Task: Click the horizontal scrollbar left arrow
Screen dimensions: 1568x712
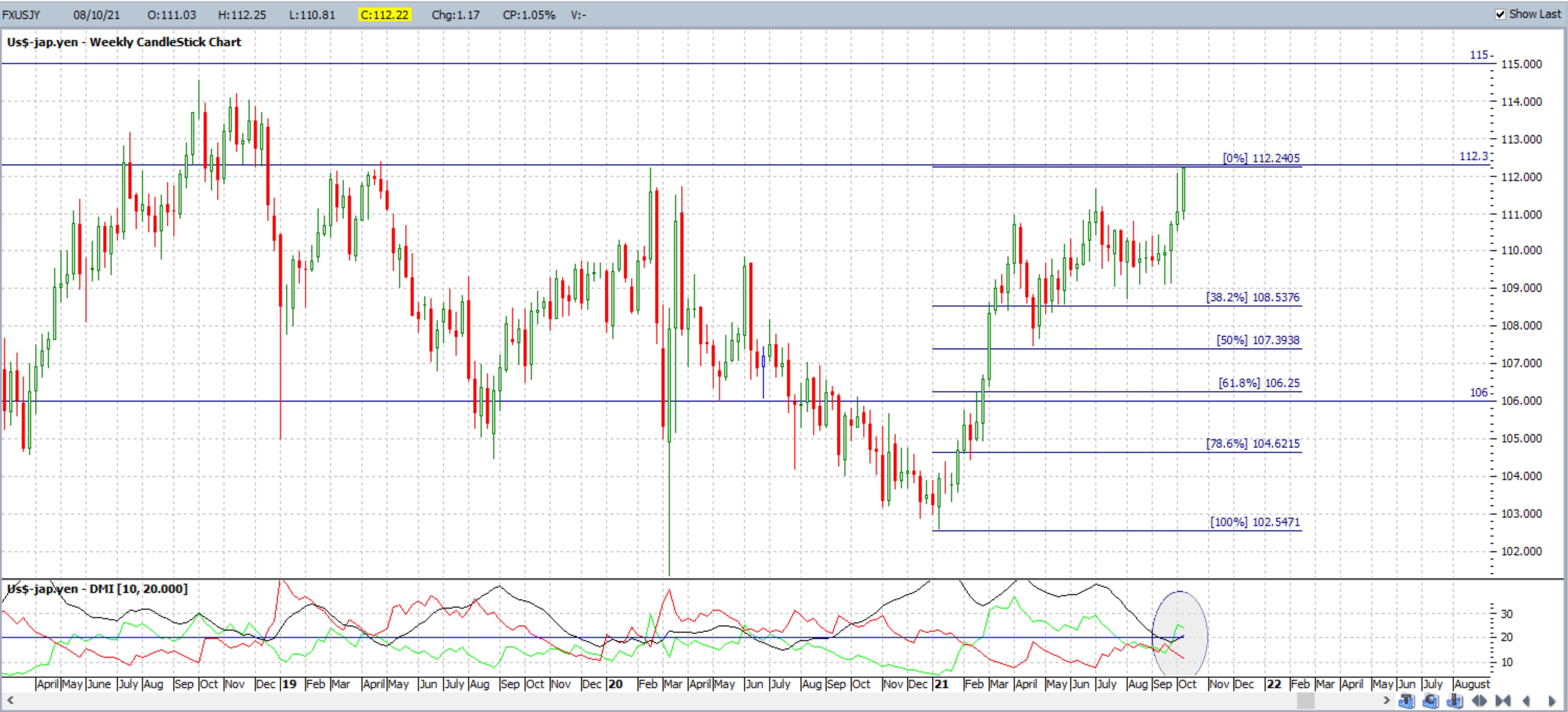Action: 10,701
